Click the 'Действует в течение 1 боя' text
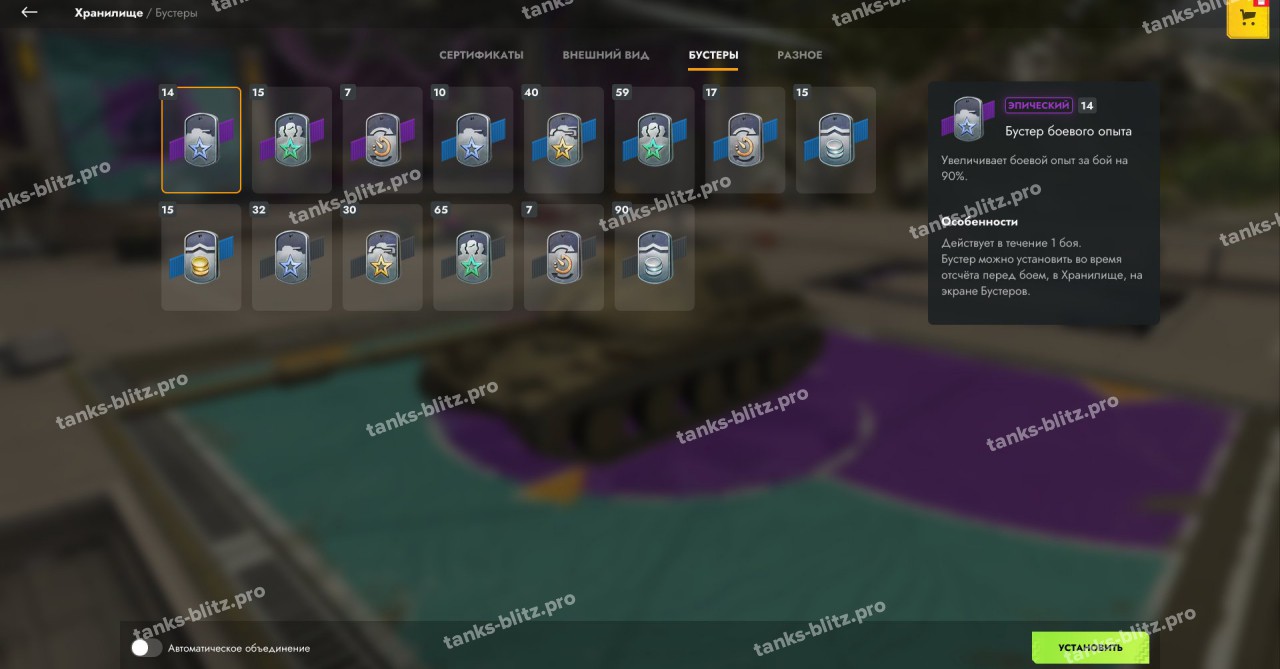 [x=1011, y=243]
